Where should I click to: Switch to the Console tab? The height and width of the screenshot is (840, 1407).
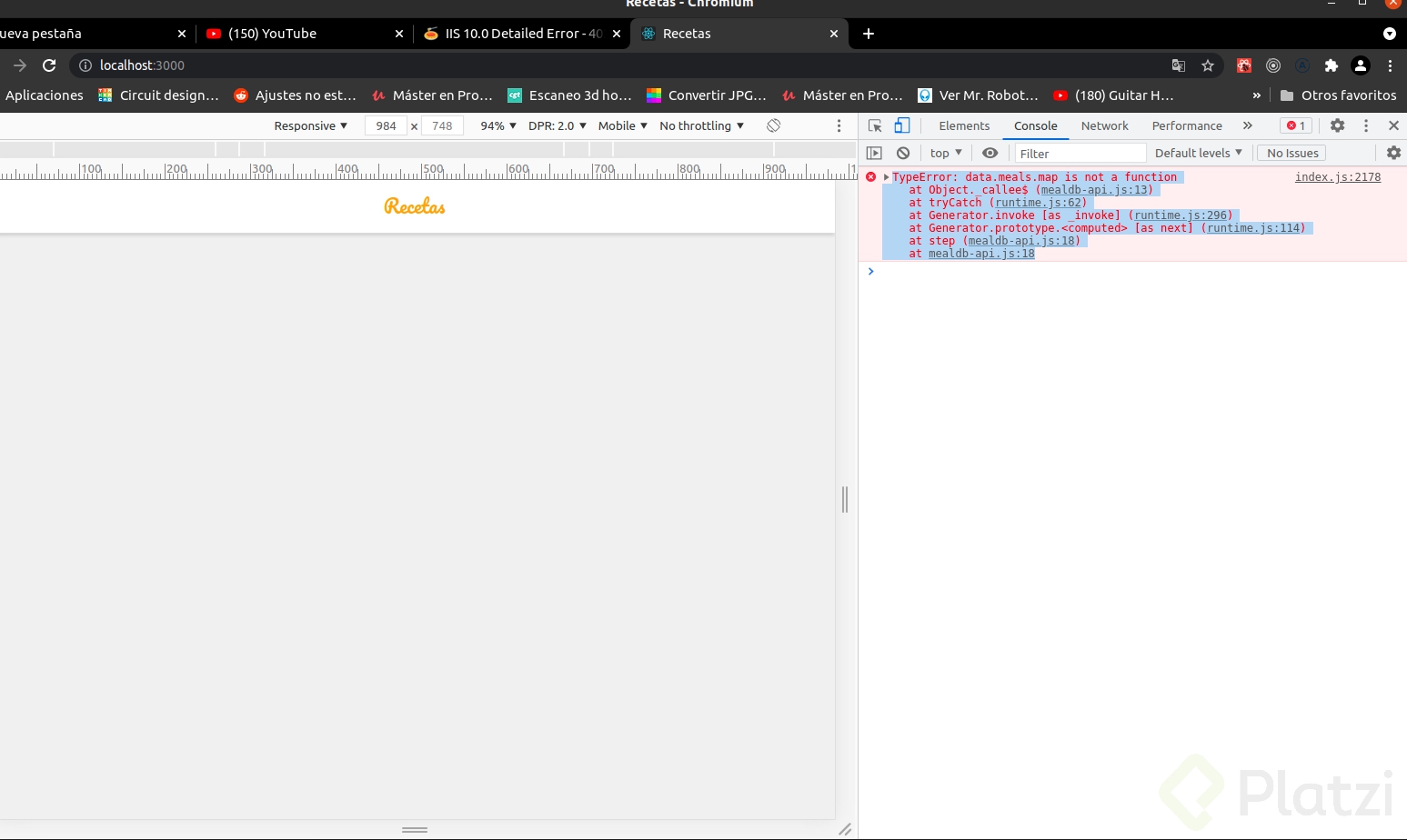click(x=1036, y=125)
